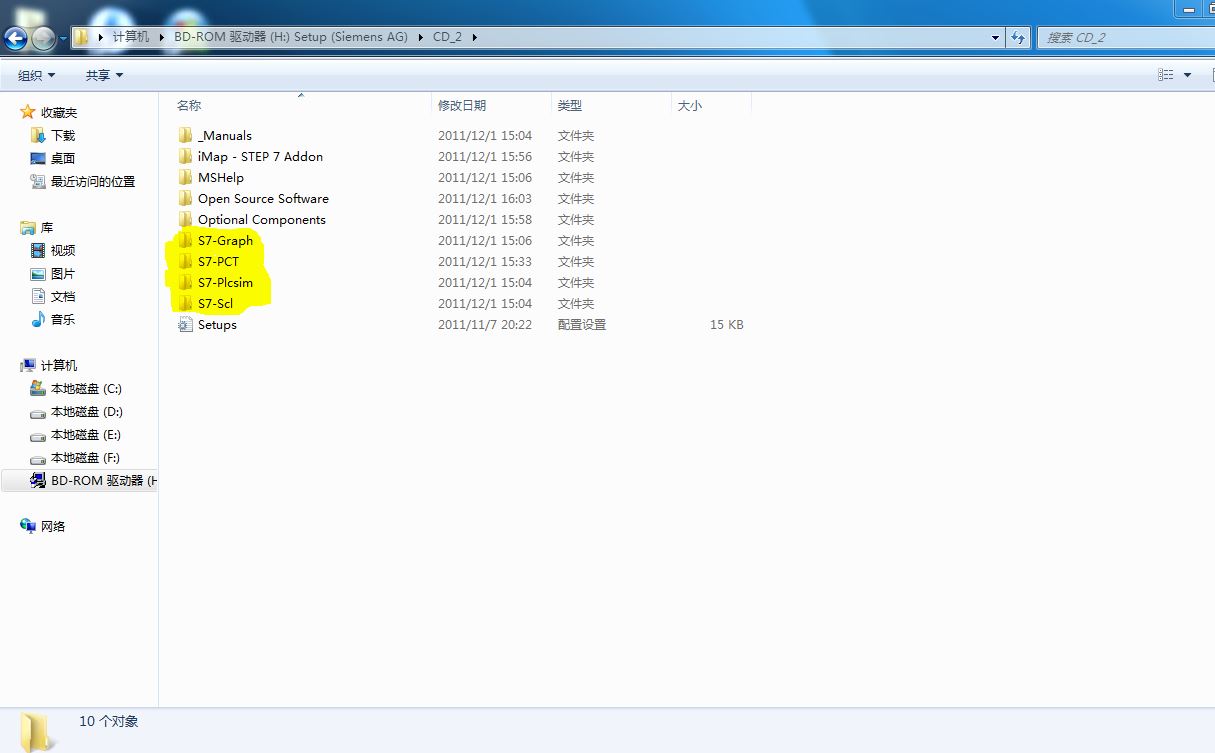Select the S7-Scl folder icon
The height and width of the screenshot is (753, 1215).
[x=185, y=303]
